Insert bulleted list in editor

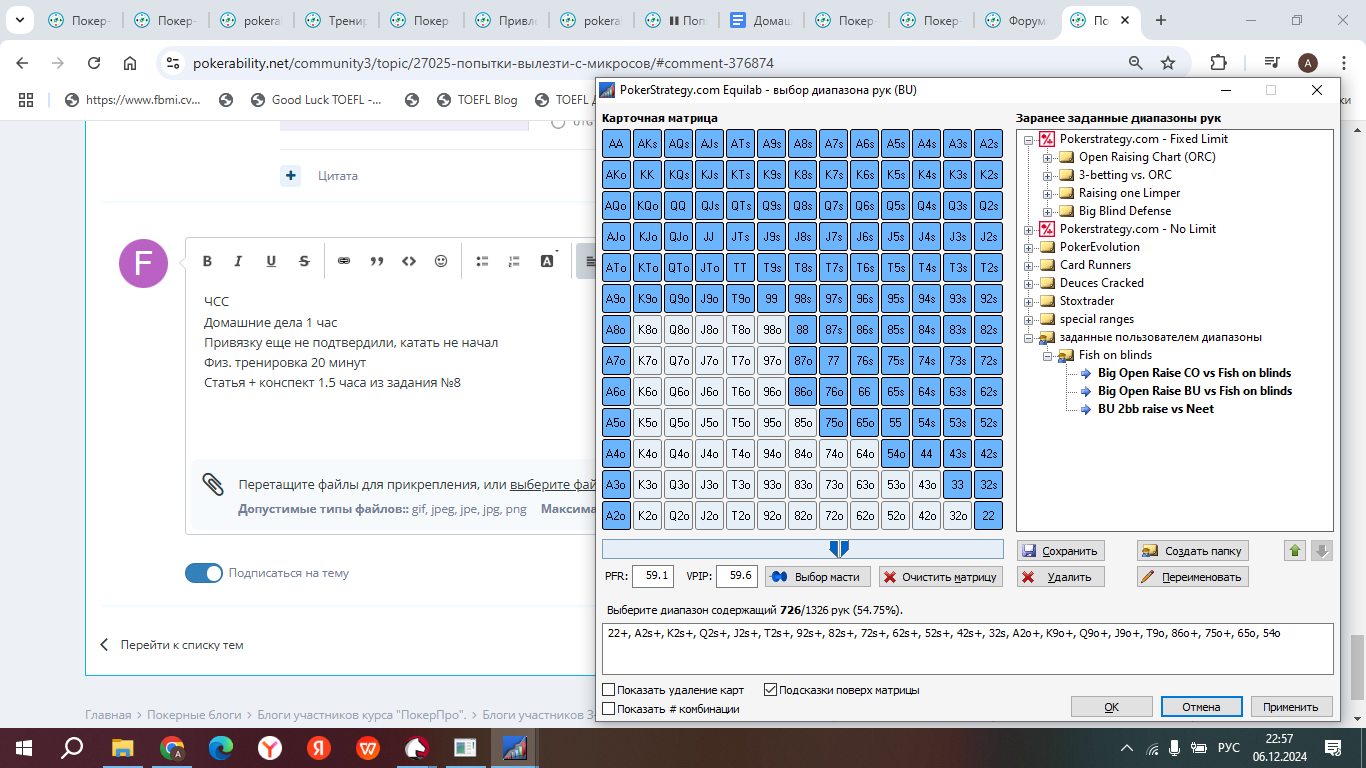point(482,261)
